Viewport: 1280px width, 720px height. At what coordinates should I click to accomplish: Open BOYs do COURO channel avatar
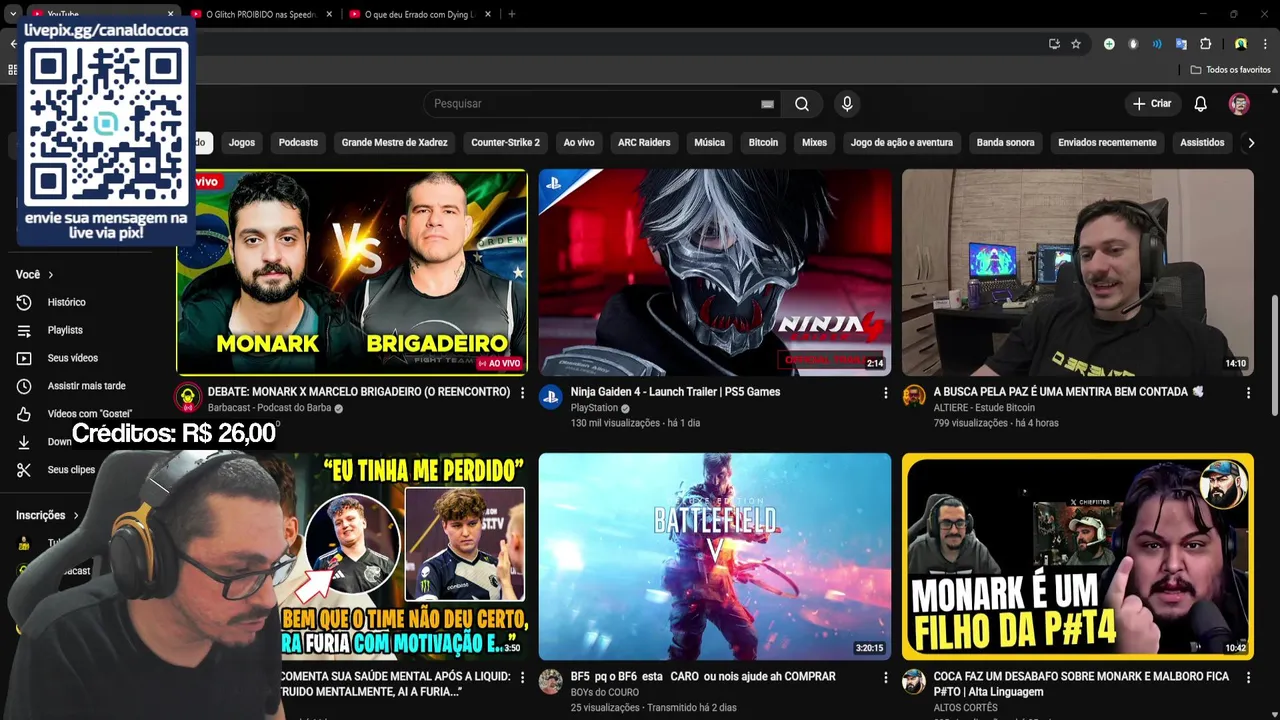[551, 682]
